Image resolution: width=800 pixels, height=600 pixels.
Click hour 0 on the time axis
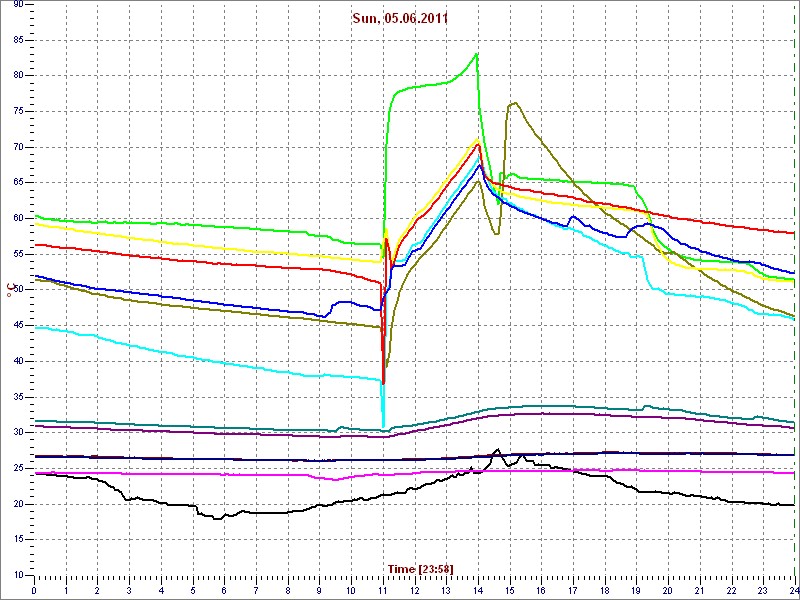point(34,590)
